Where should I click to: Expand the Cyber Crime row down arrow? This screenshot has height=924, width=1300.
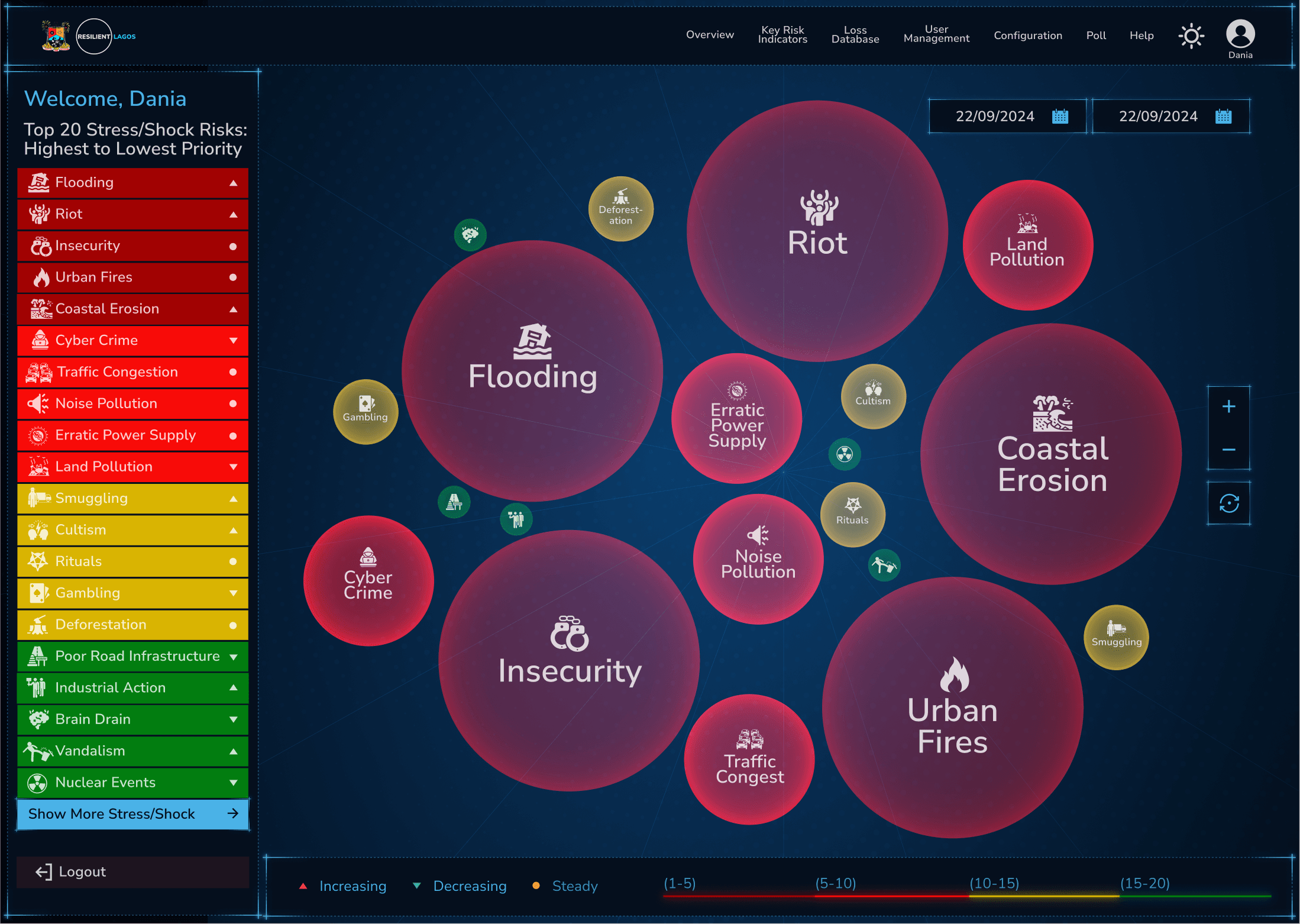(233, 341)
